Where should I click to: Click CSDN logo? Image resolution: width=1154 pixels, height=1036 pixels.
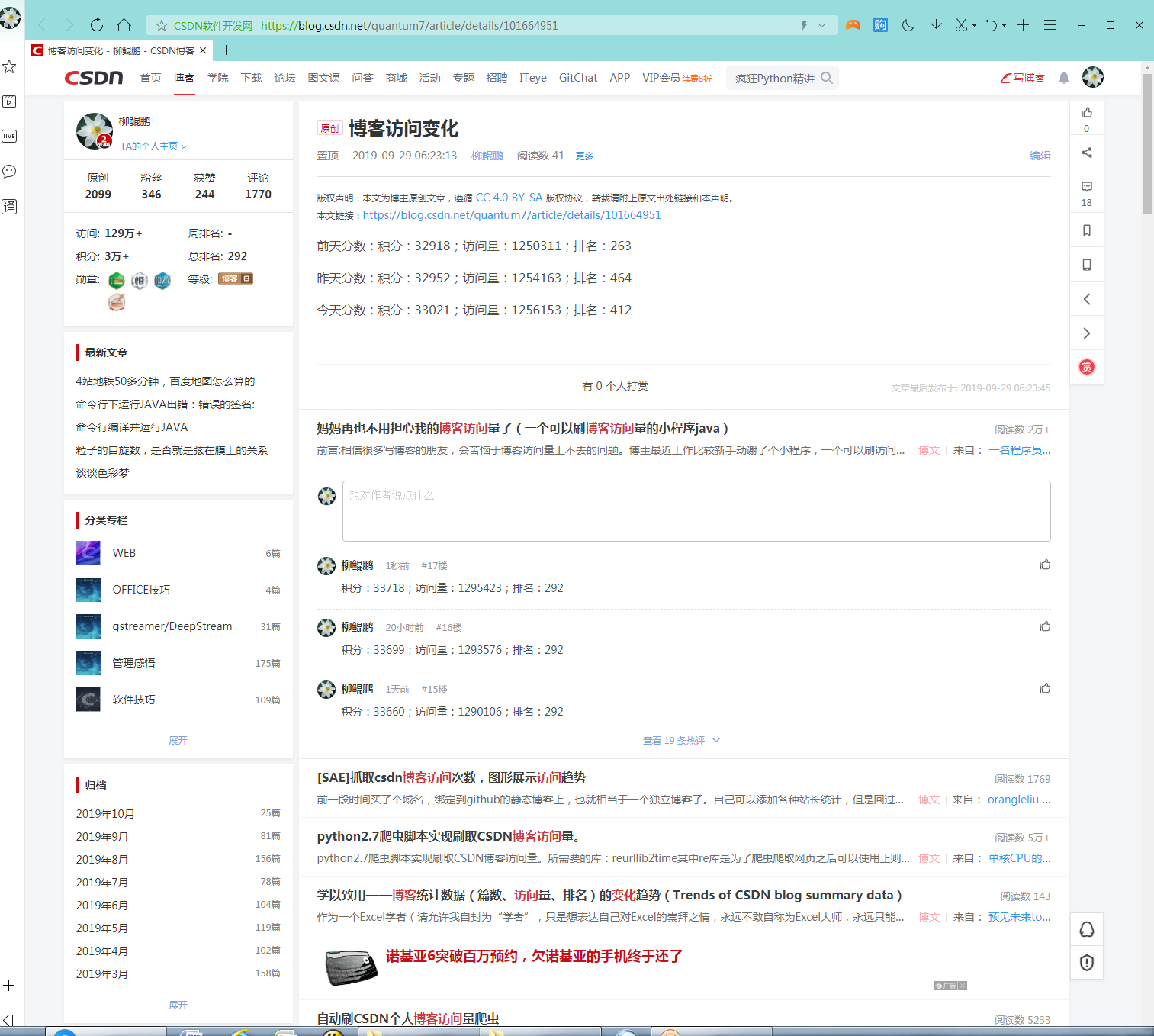coord(94,78)
